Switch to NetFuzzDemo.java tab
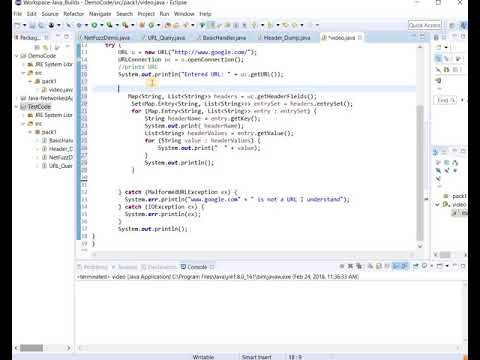This screenshot has width=480, height=360. pos(107,38)
